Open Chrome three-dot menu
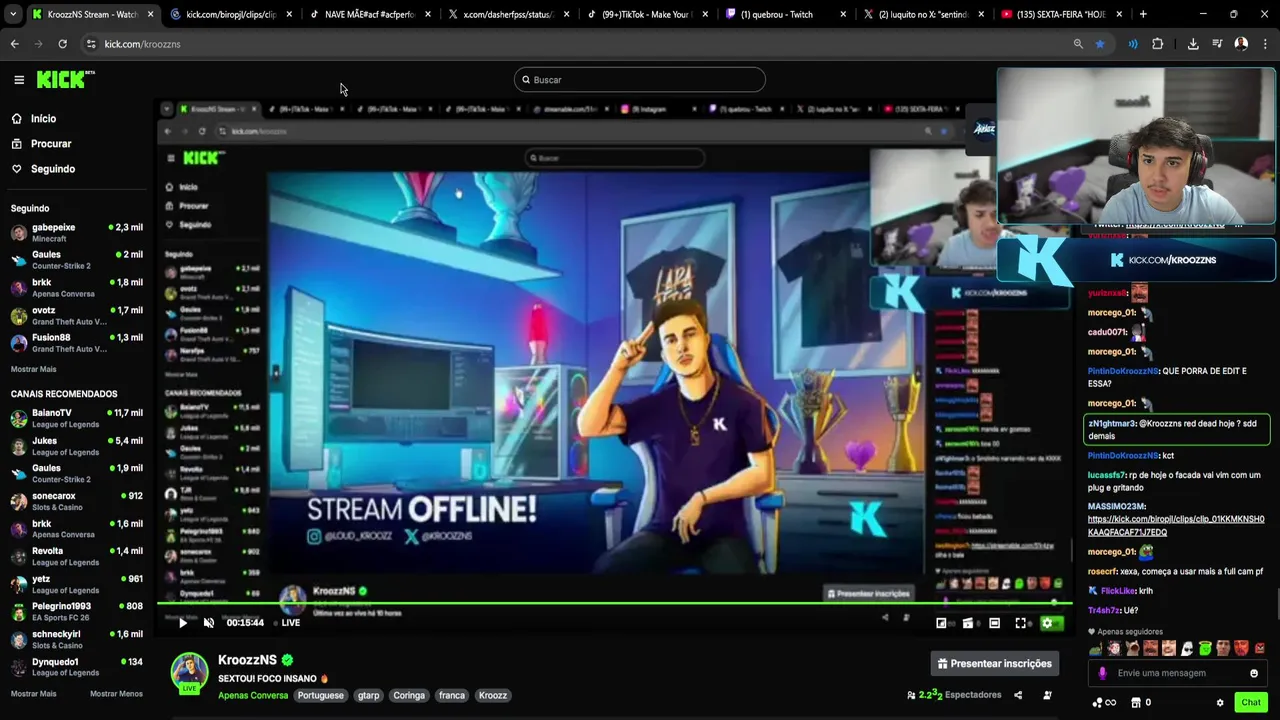This screenshot has width=1280, height=720. pyautogui.click(x=1265, y=44)
